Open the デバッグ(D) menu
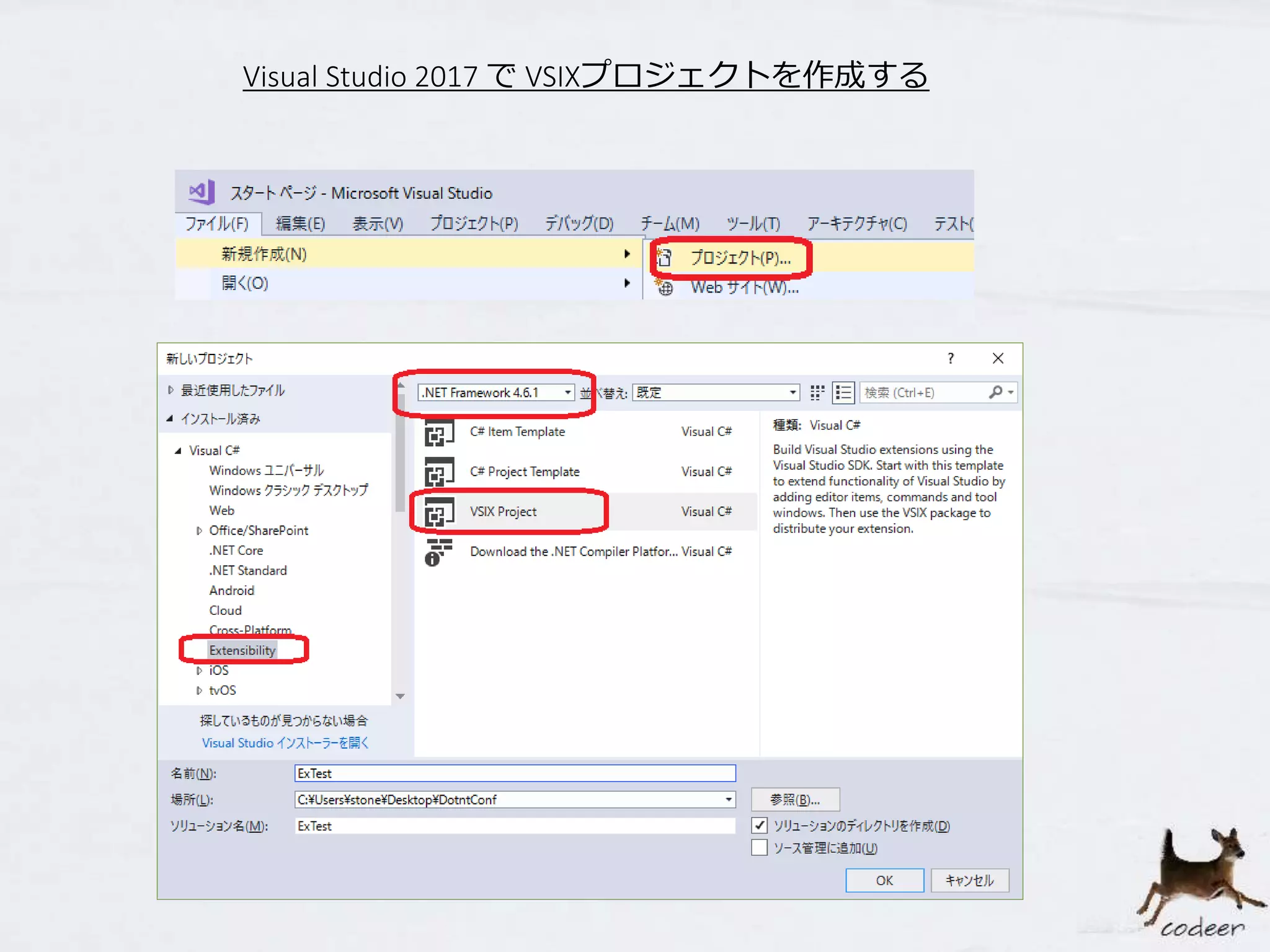The width and height of the screenshot is (1270, 952). (x=579, y=224)
